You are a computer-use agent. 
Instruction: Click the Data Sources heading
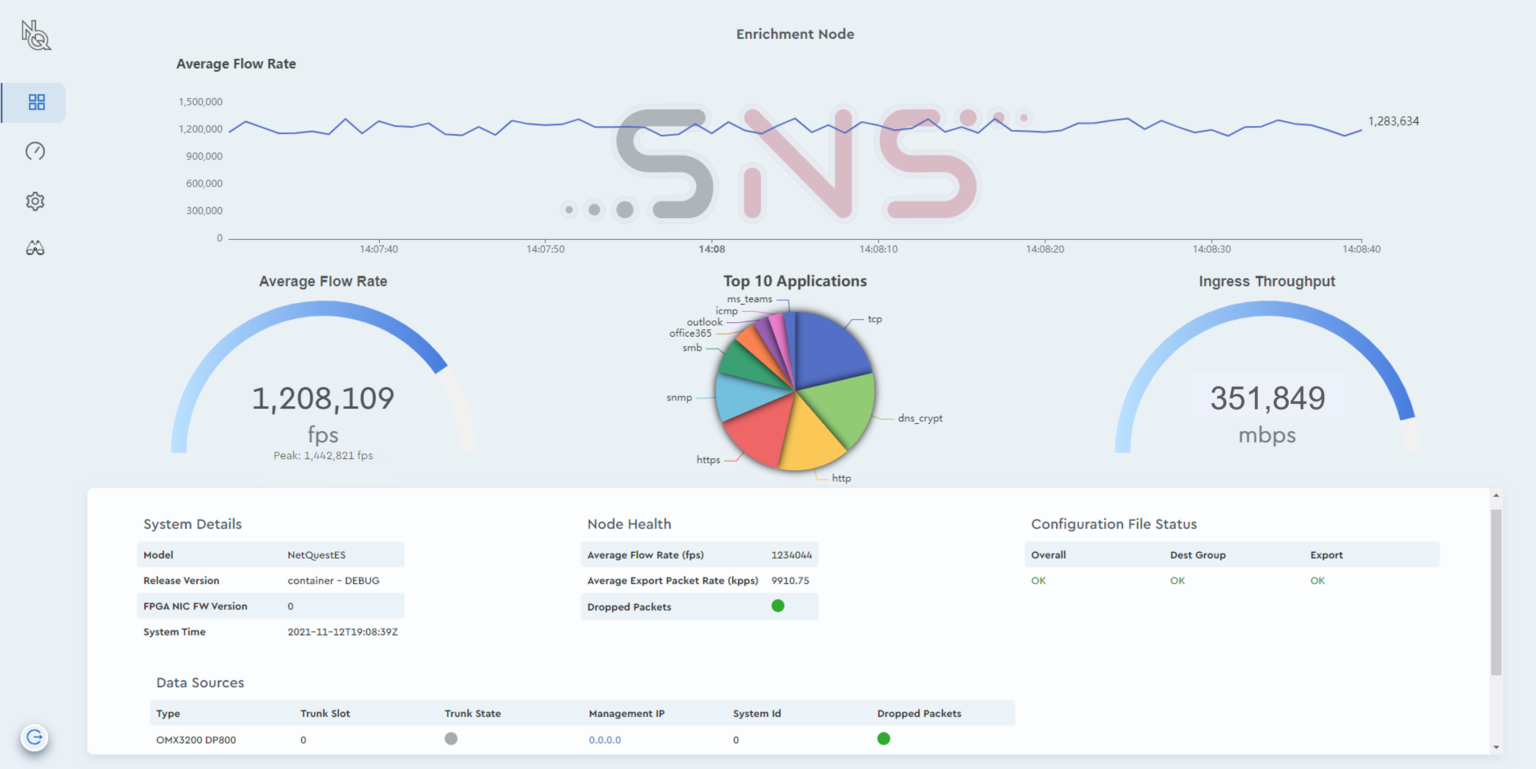click(x=200, y=683)
